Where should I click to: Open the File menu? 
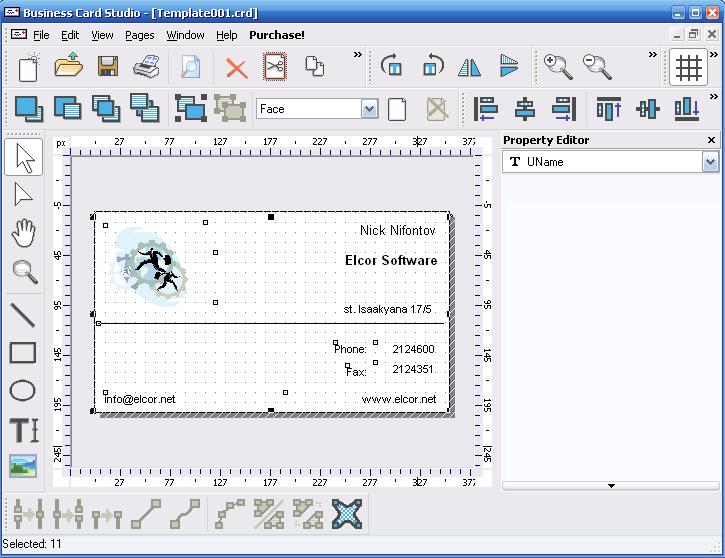pos(41,35)
